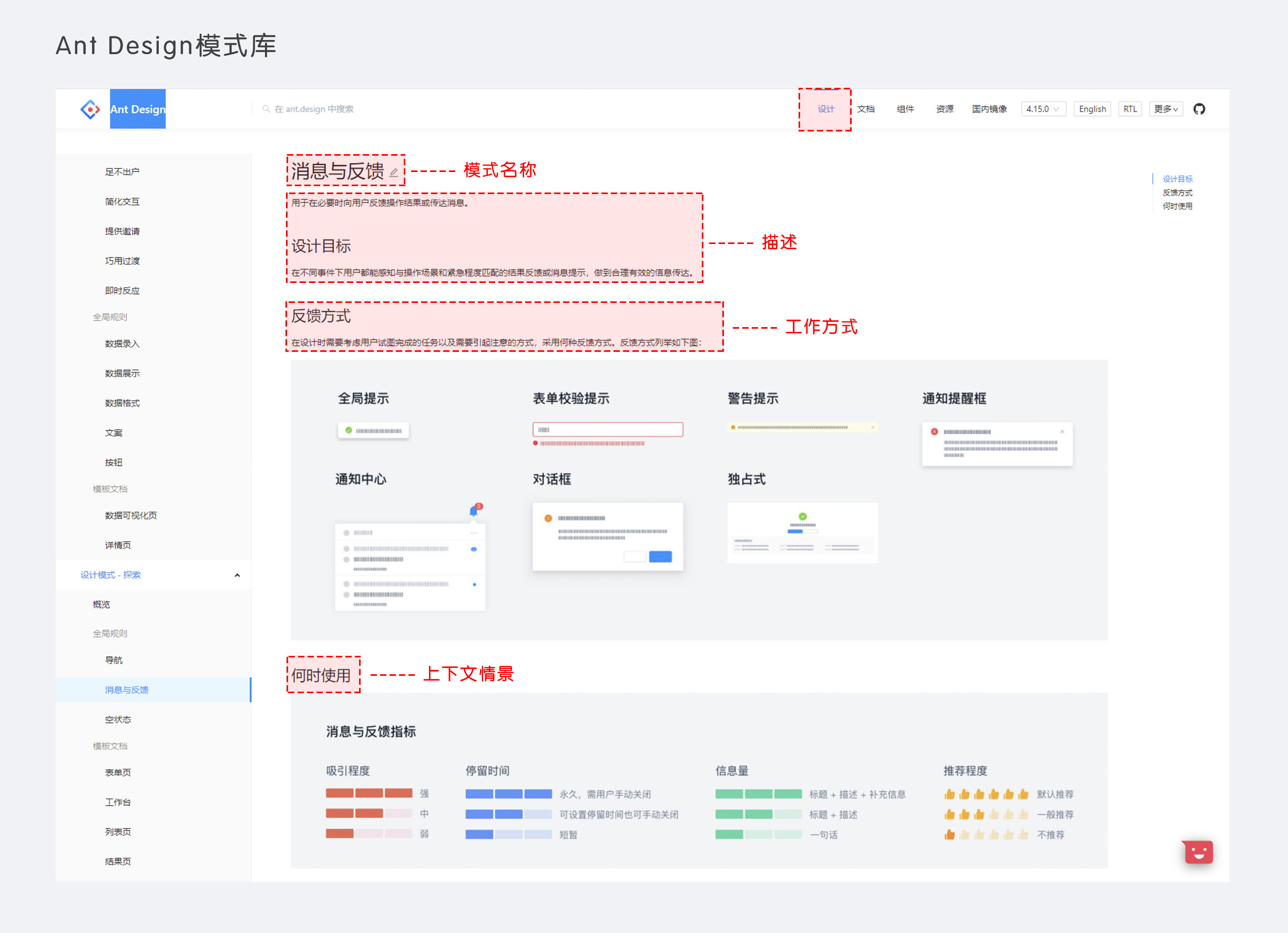The height and width of the screenshot is (933, 1288).
Task: Go to the 空状态 sidebar page
Action: click(x=118, y=719)
